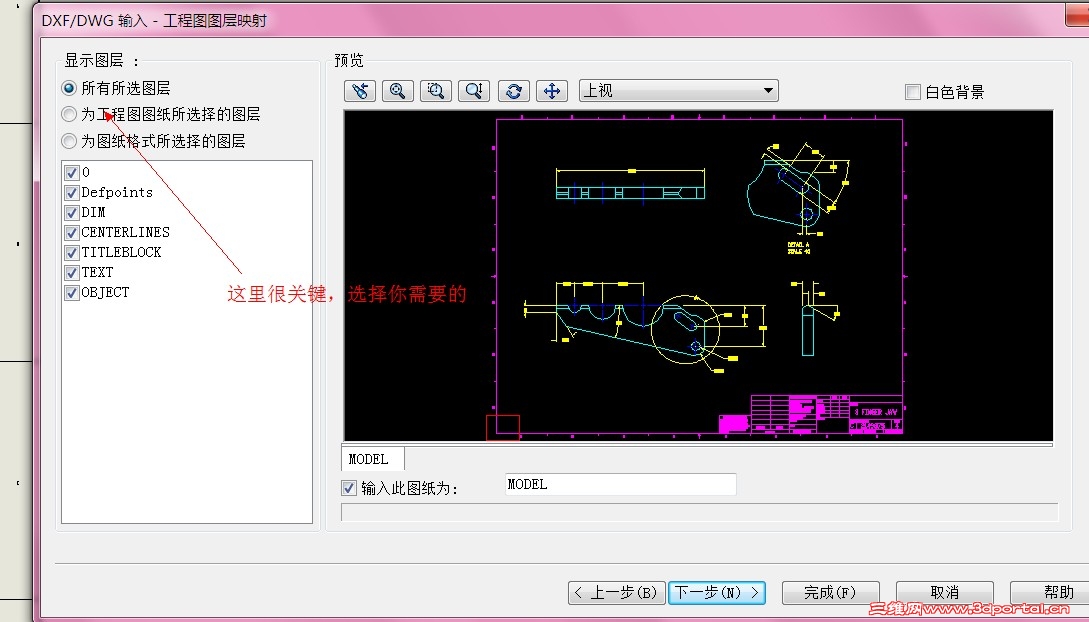Click the OBJECT layer name text
The image size is (1089, 622).
click(106, 292)
